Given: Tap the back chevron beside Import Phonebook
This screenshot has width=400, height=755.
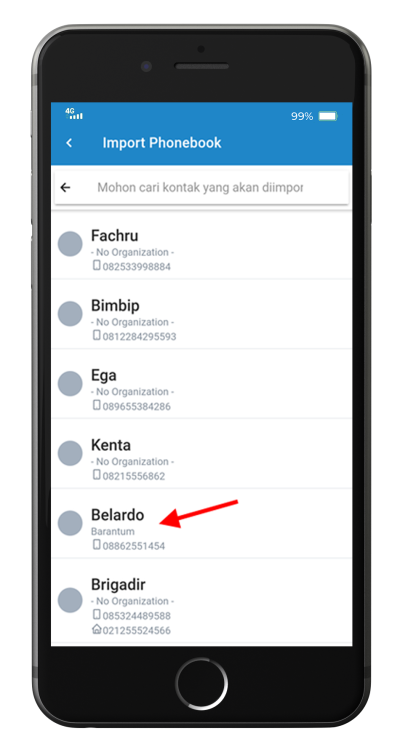Looking at the screenshot, I should [x=69, y=143].
